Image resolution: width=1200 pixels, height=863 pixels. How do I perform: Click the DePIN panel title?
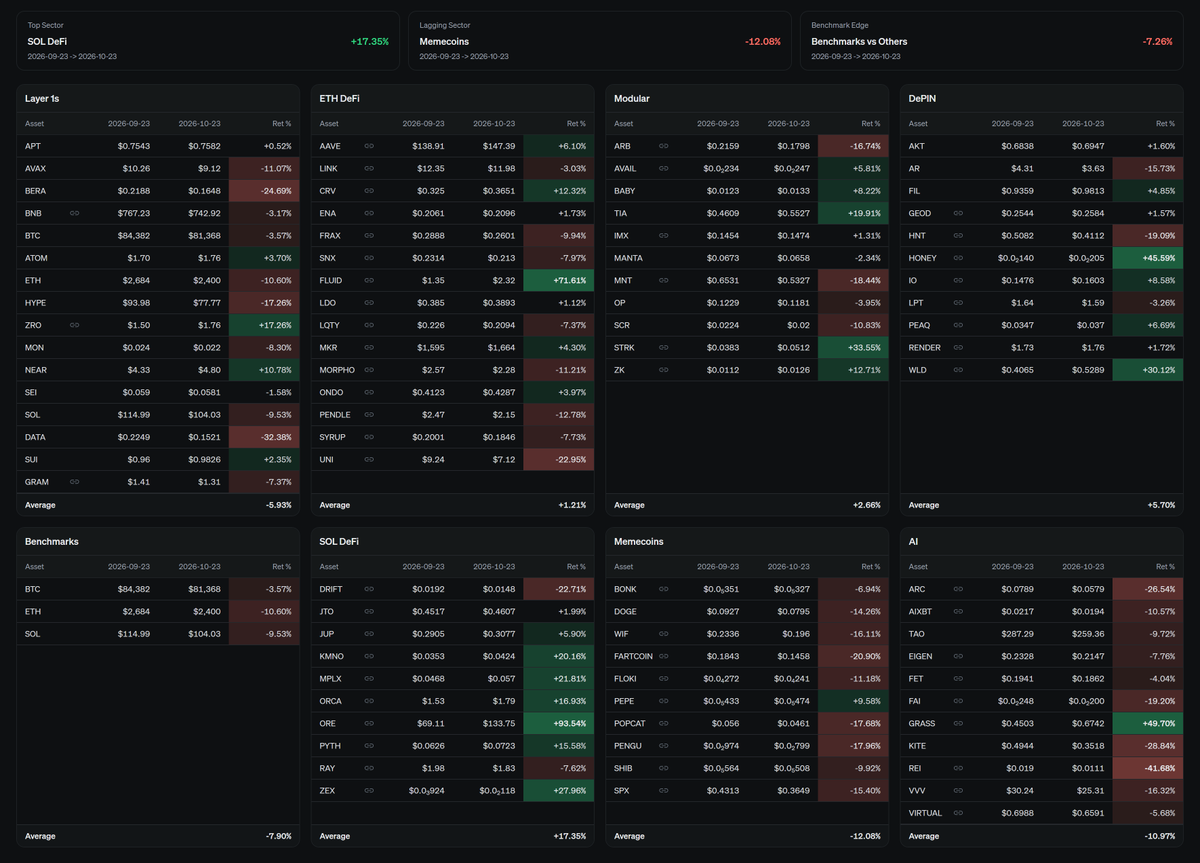coord(924,99)
